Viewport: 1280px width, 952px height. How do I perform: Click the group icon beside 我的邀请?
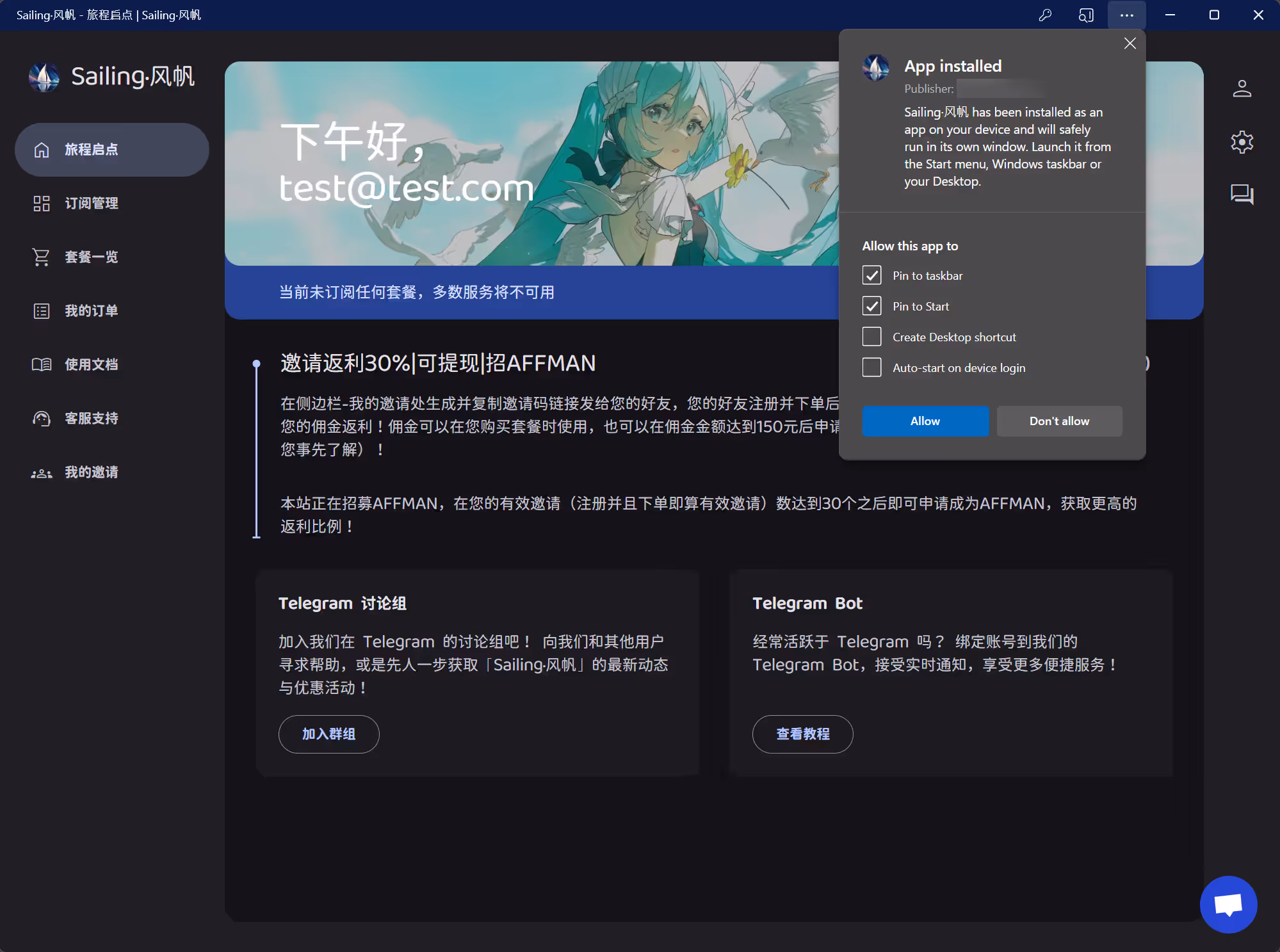tap(42, 474)
